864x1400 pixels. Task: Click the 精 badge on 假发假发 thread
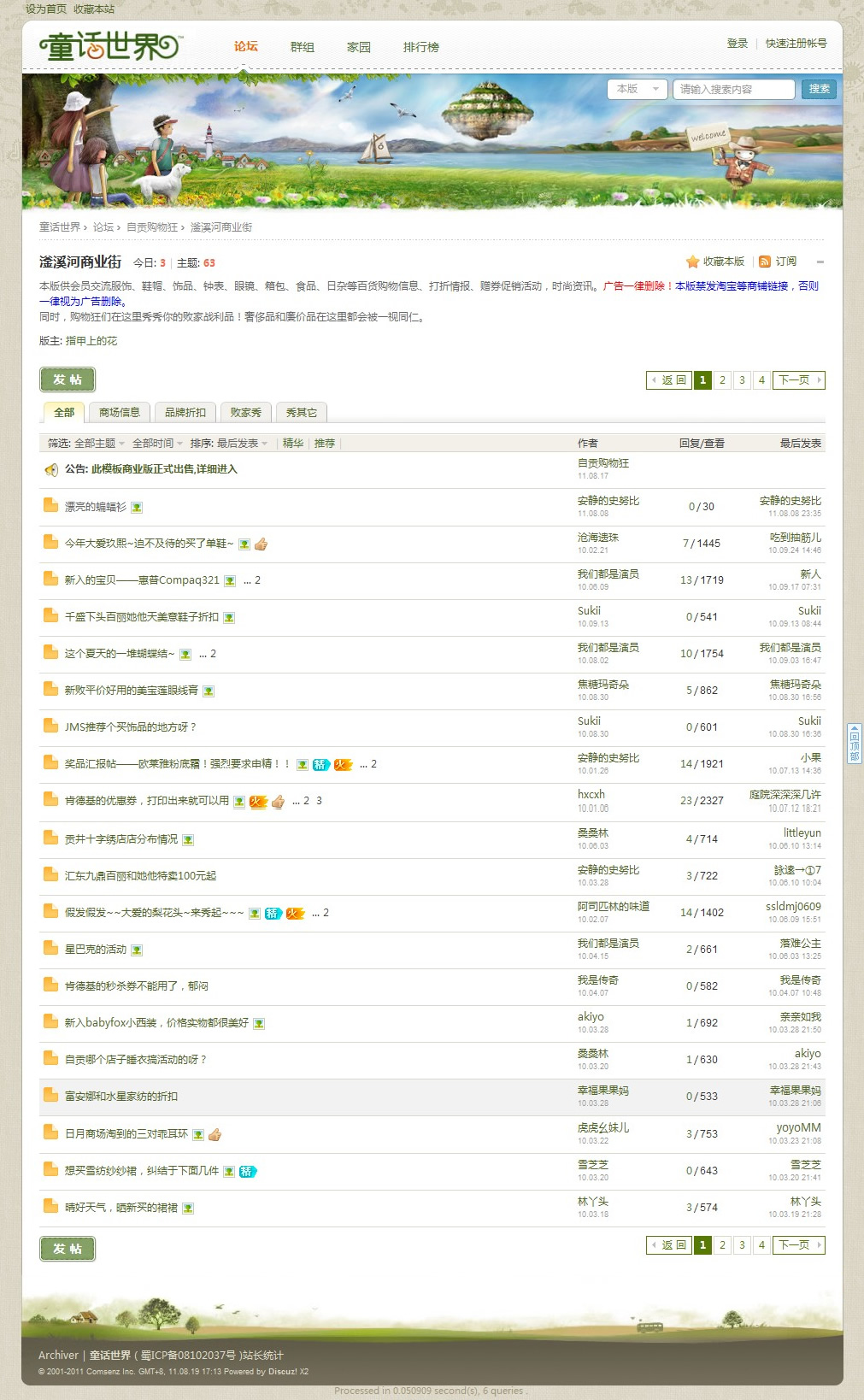tap(273, 914)
